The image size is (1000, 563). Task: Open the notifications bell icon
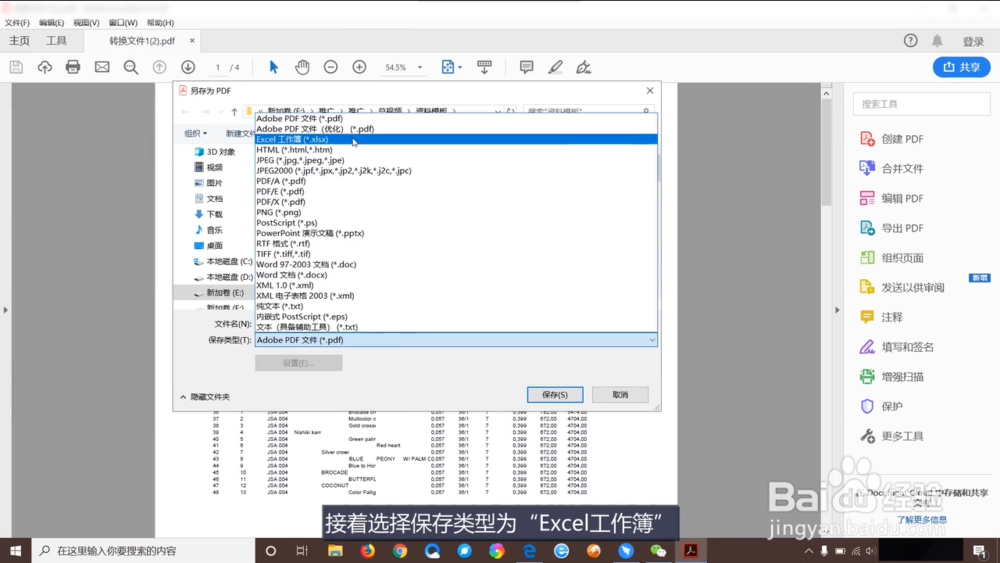937,41
